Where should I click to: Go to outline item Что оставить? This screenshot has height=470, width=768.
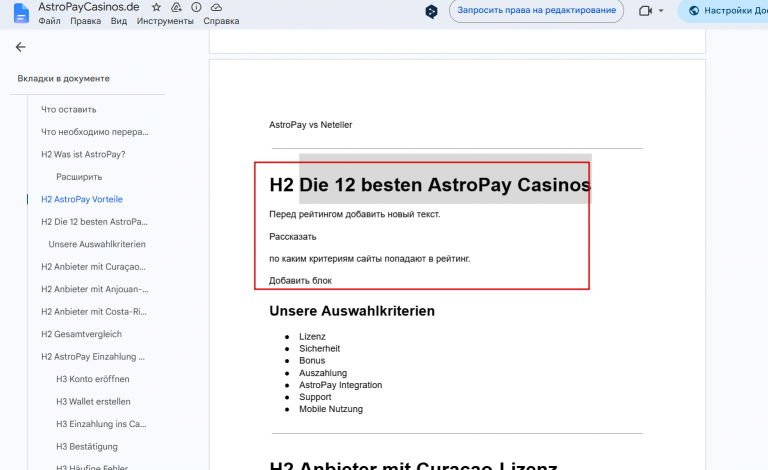[x=69, y=110]
